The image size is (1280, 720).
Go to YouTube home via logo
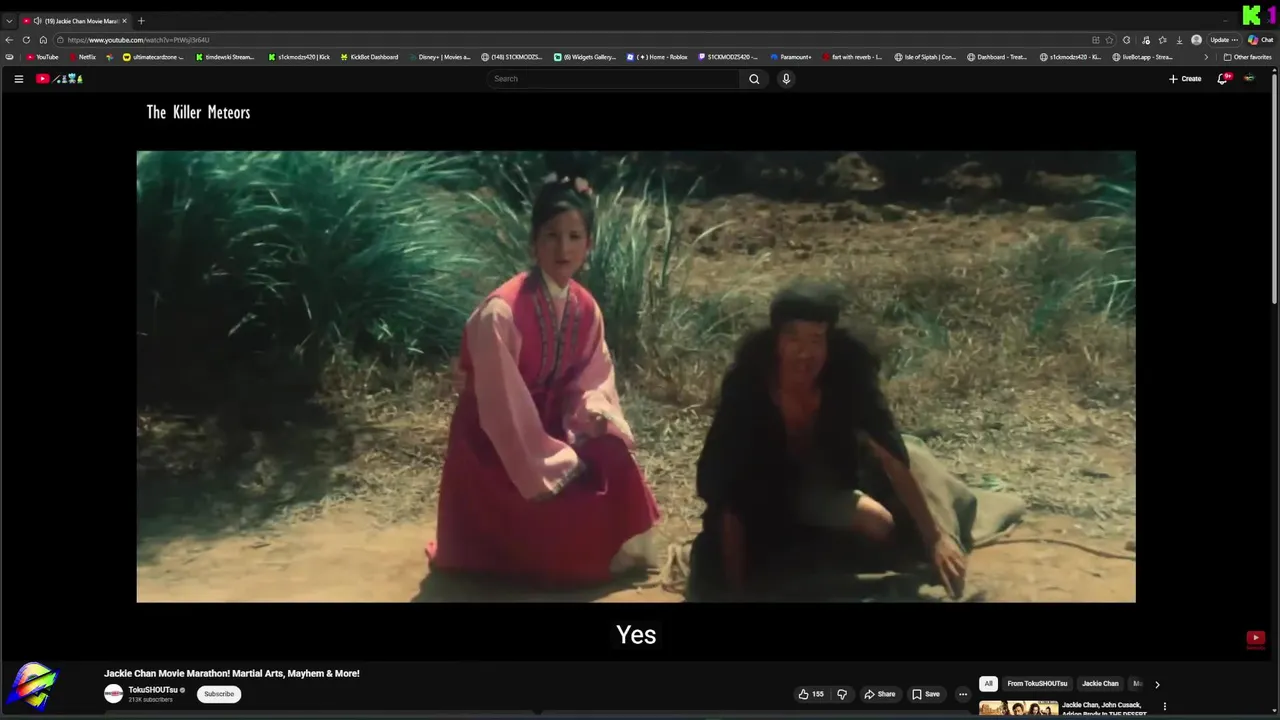pyautogui.click(x=59, y=79)
